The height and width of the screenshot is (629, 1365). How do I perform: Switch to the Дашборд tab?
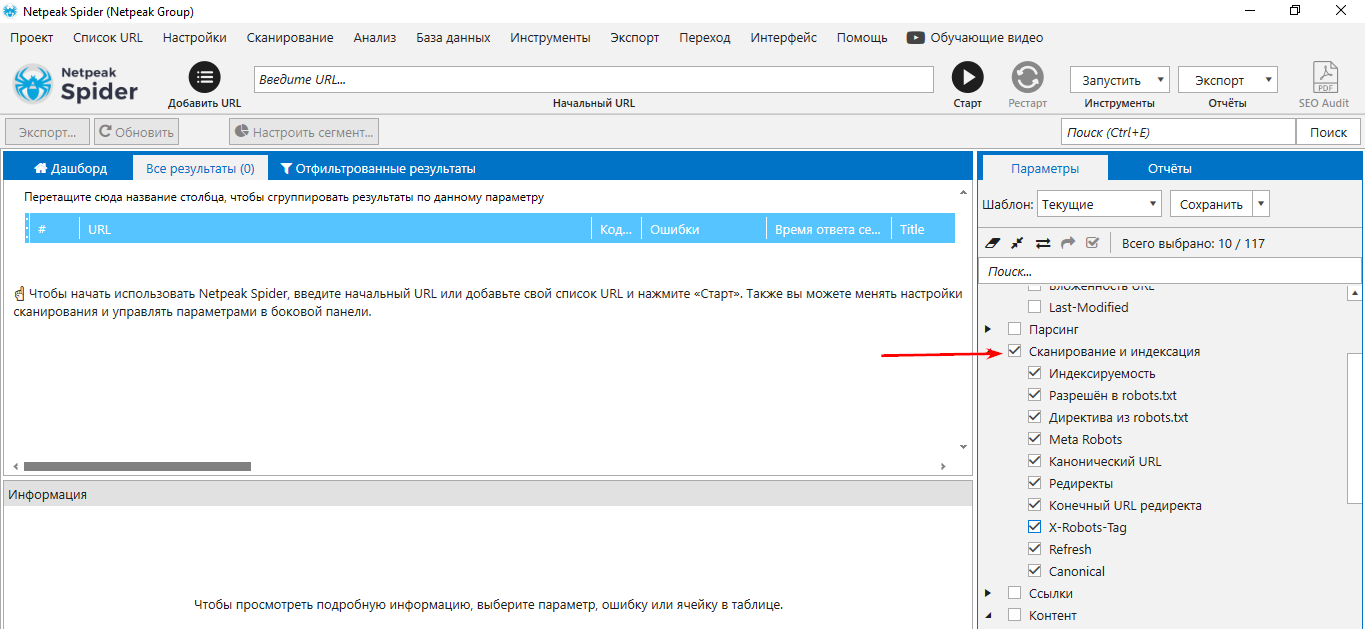coord(70,168)
